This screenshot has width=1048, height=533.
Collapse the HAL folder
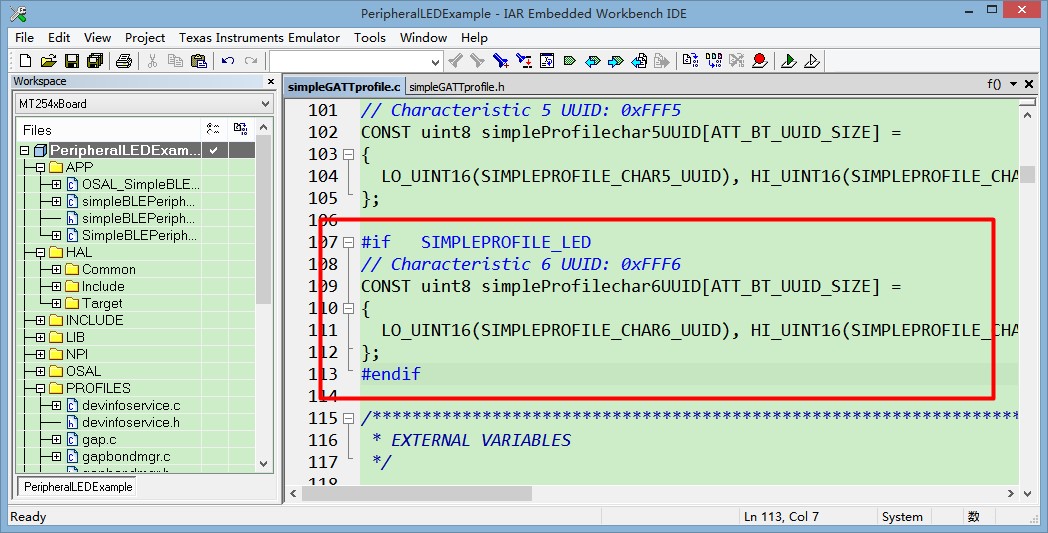[40, 253]
